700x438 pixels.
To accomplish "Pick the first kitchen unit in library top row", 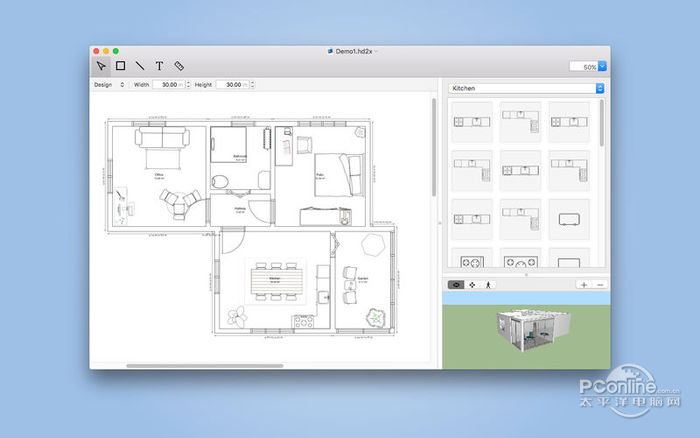I will coord(472,122).
